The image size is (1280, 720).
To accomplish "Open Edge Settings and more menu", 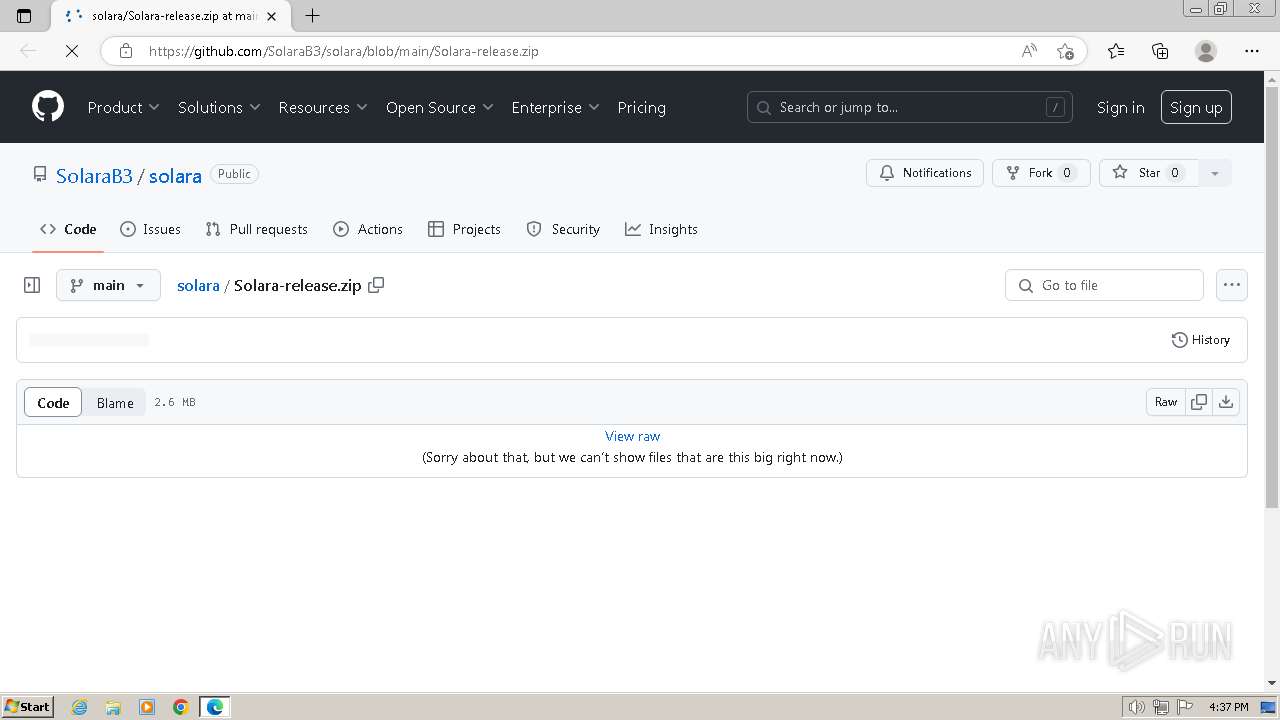I will pyautogui.click(x=1252, y=51).
